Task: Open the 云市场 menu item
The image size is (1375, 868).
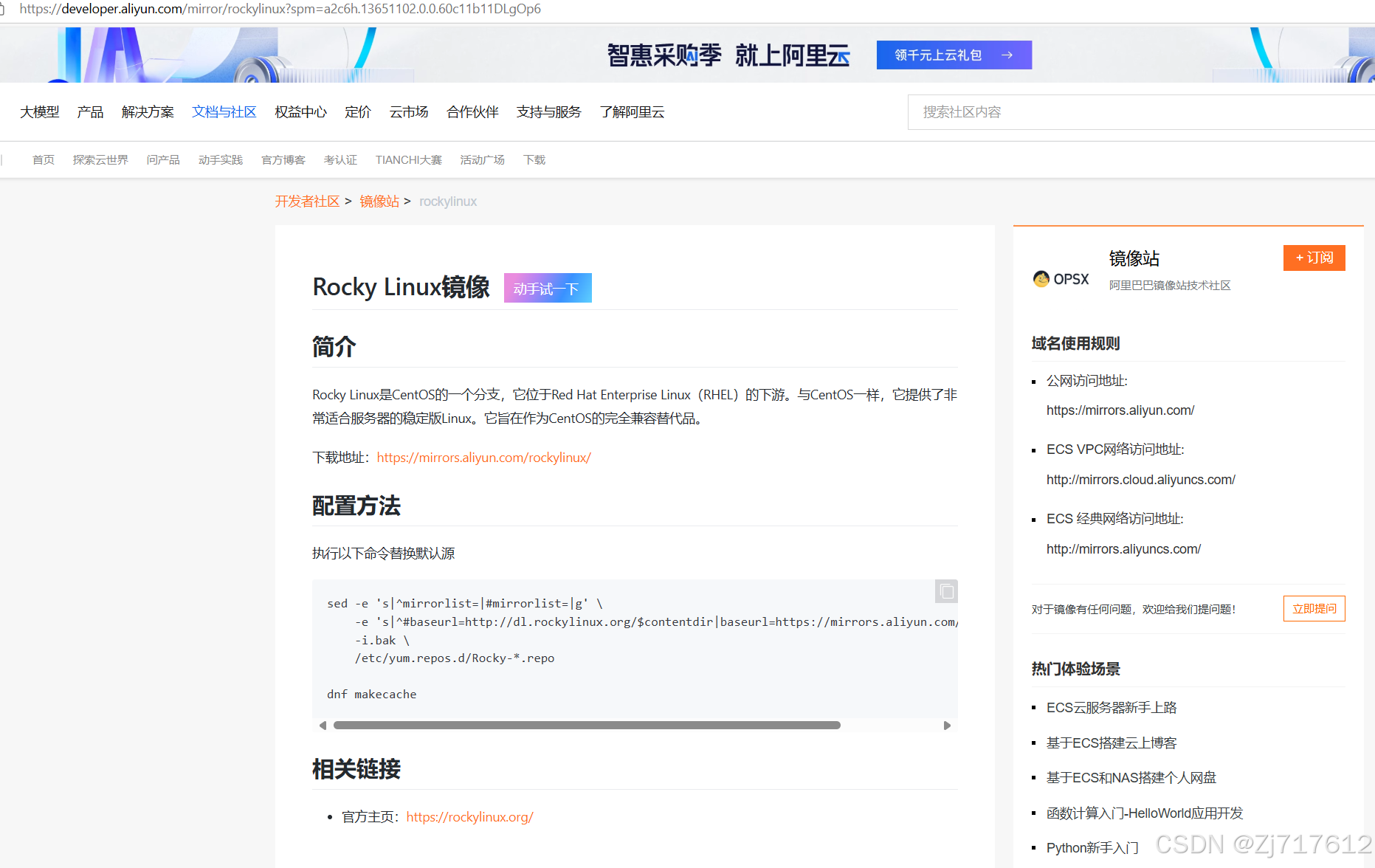Action: [x=409, y=111]
